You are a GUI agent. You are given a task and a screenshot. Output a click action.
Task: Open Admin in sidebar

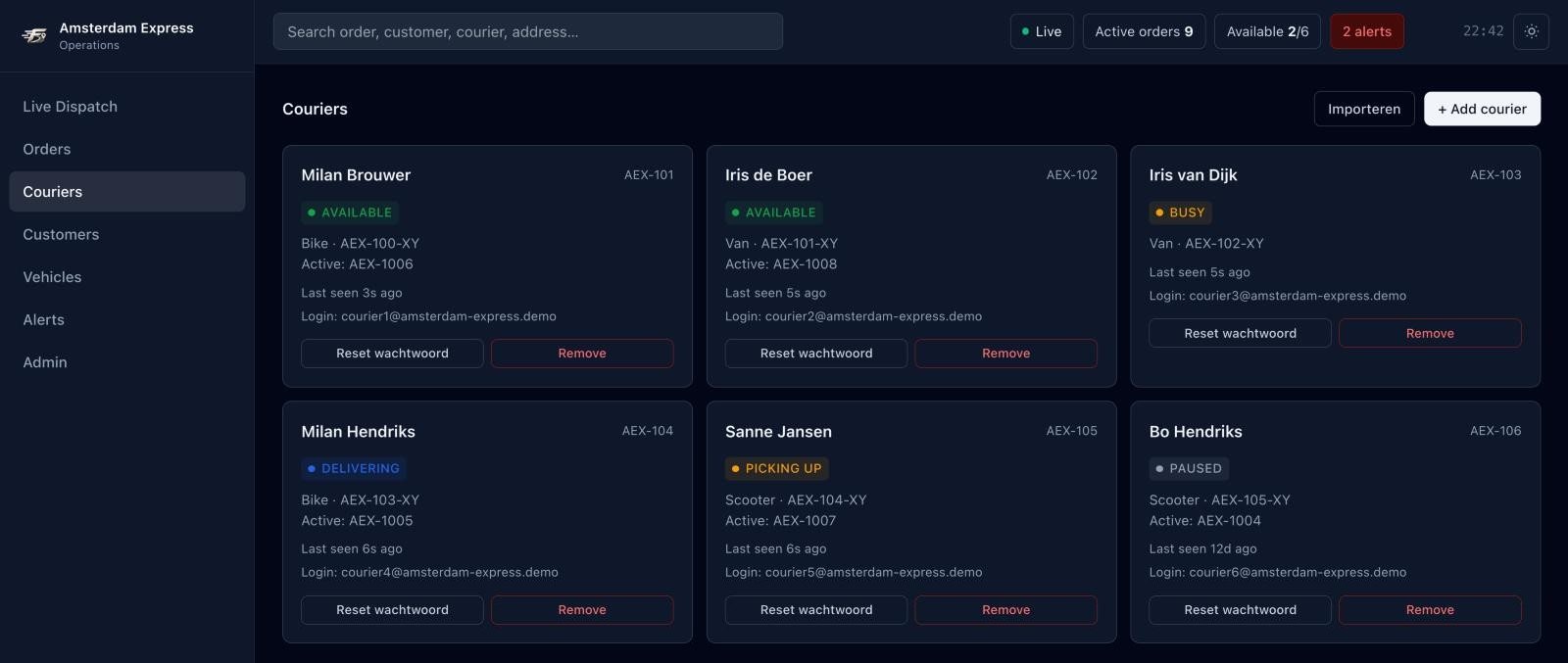(x=127, y=362)
